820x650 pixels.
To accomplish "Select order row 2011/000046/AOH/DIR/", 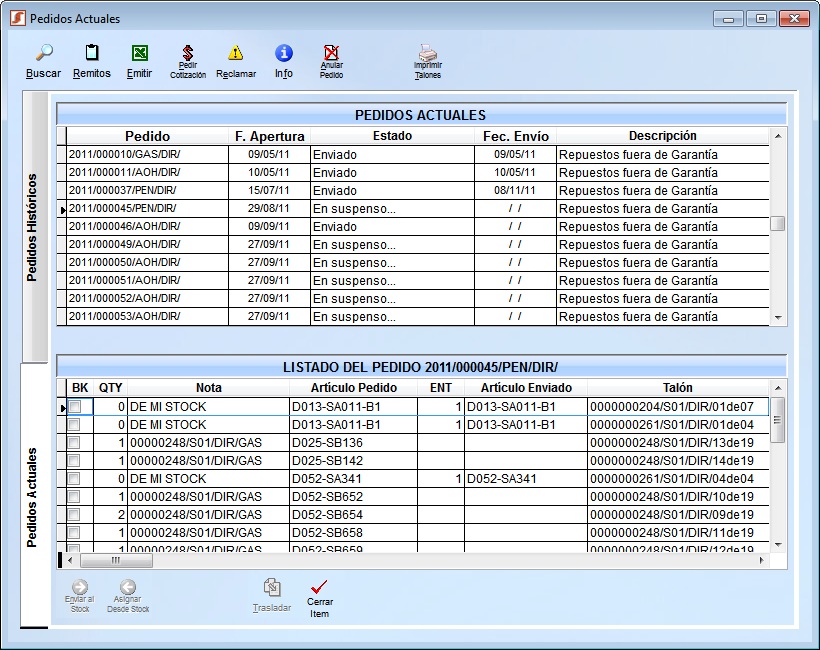I will [x=147, y=227].
